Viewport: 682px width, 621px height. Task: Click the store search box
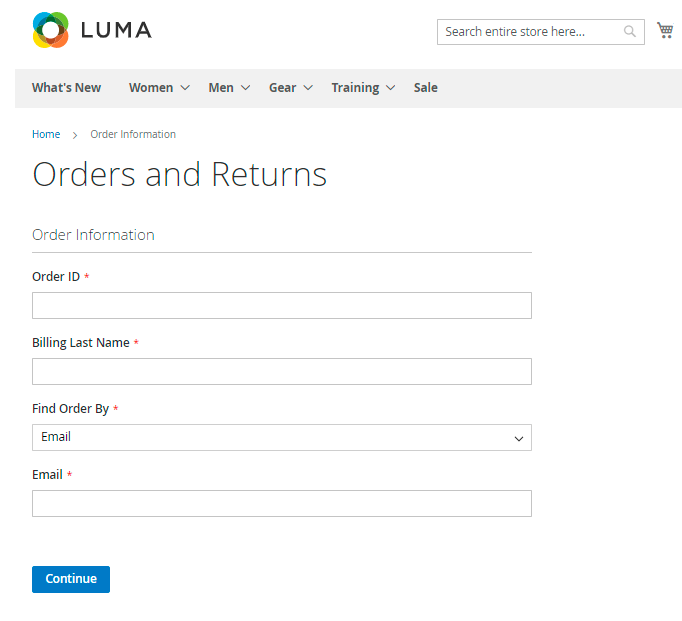pos(528,32)
